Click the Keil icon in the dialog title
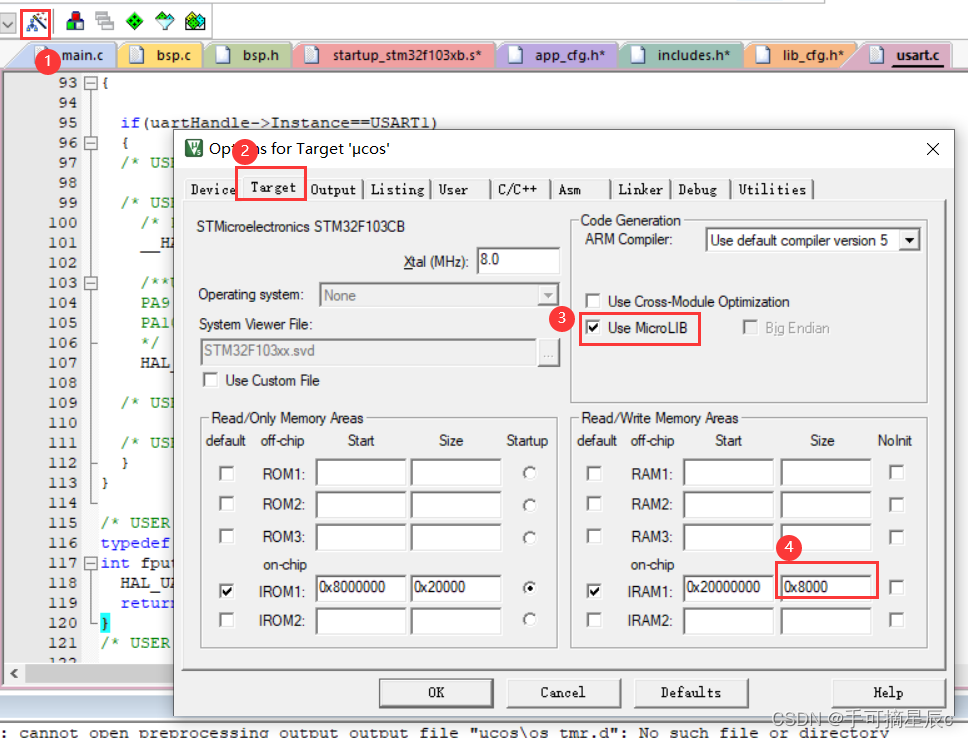Screen dimensions: 968x738 point(194,148)
